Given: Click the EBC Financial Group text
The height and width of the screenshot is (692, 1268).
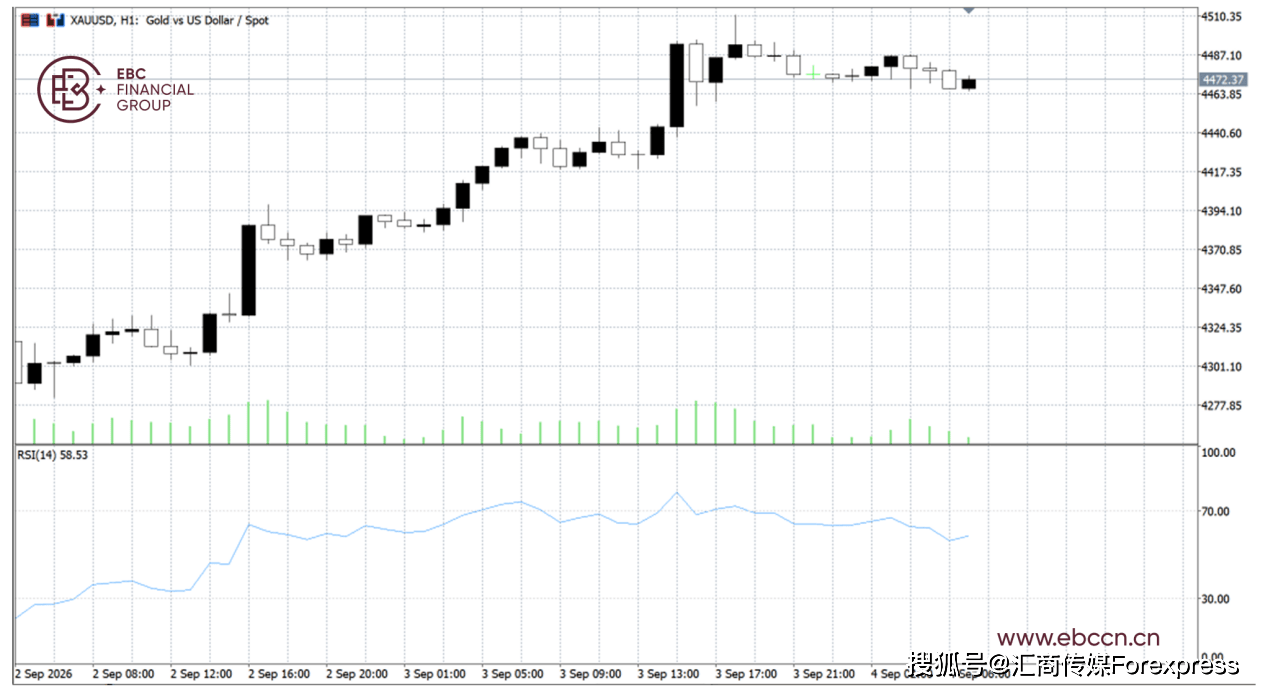Looking at the screenshot, I should click(155, 90).
